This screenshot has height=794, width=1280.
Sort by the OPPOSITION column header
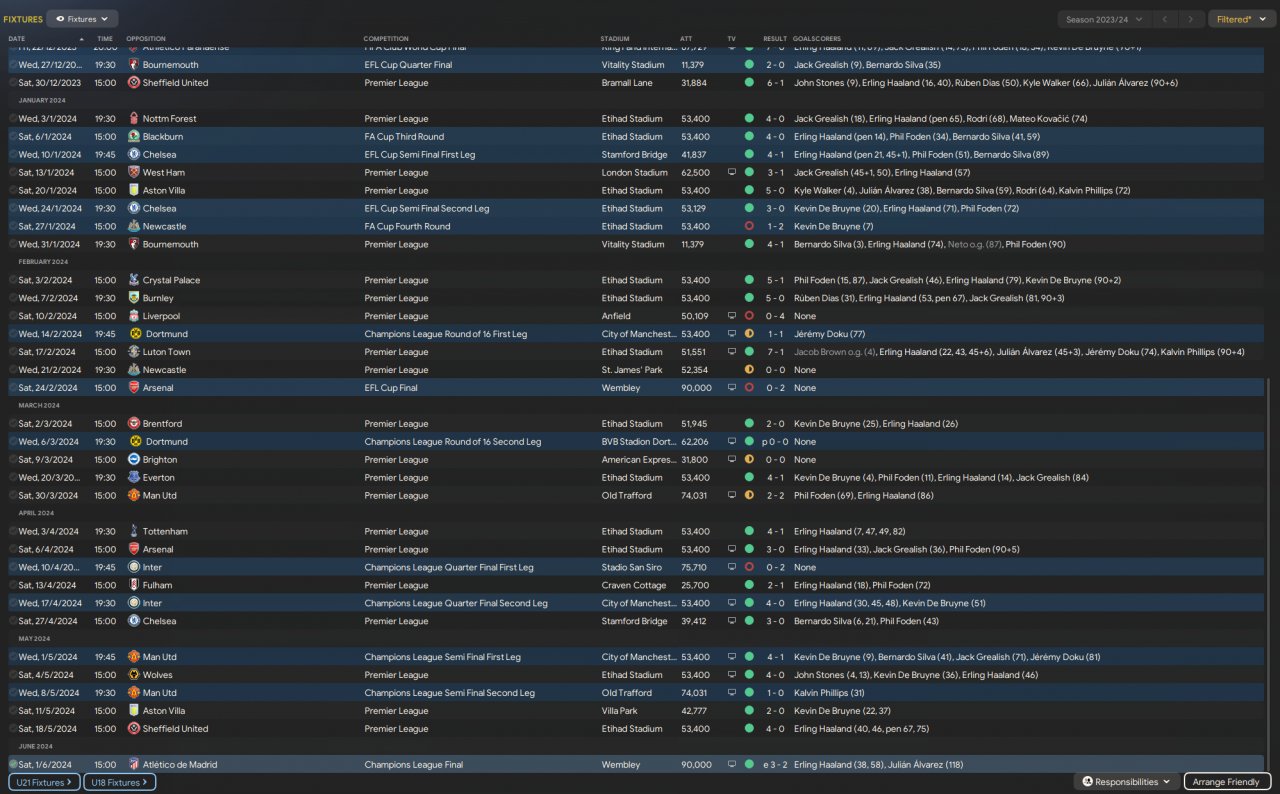[x=146, y=39]
